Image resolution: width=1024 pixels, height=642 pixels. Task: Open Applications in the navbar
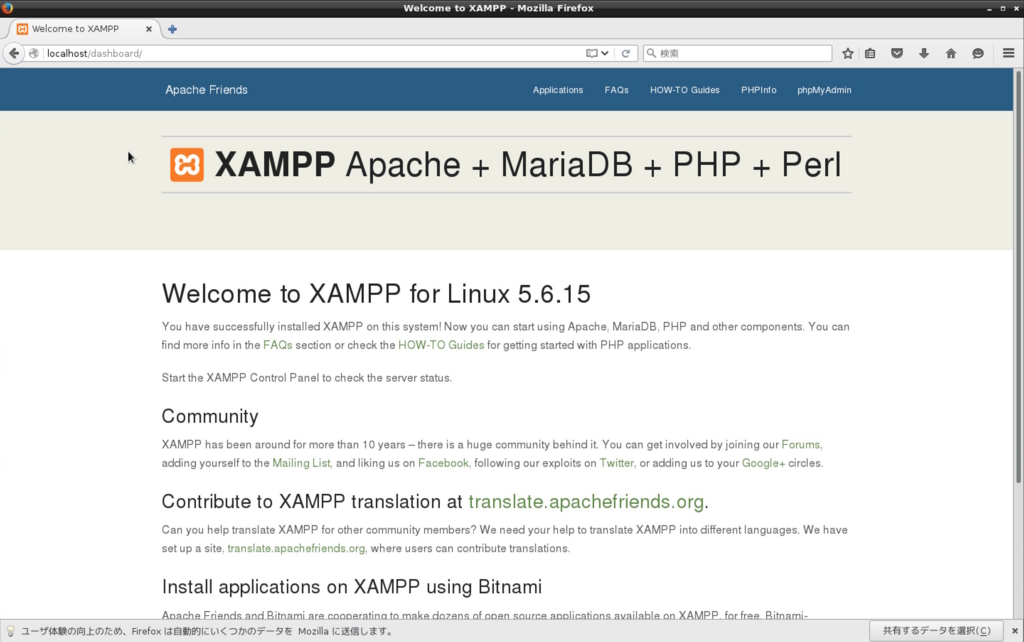tap(558, 90)
